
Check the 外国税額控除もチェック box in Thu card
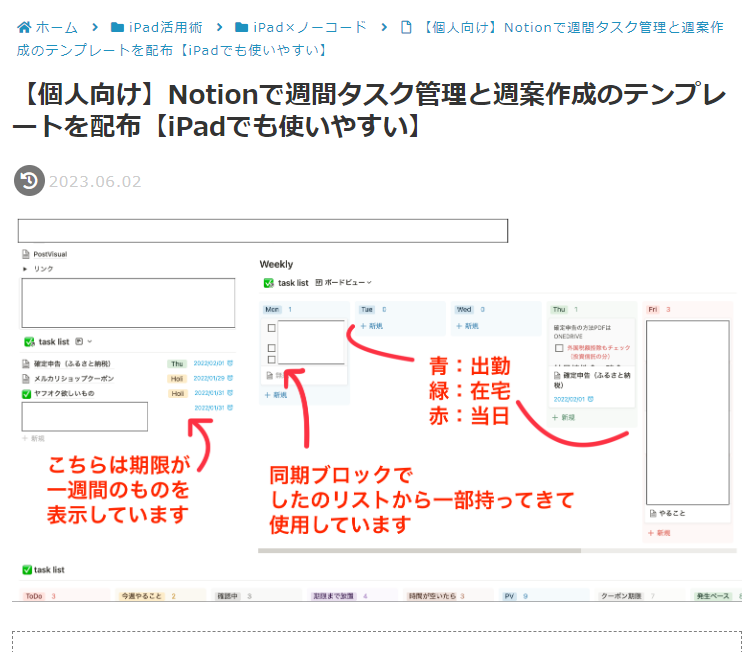(559, 348)
